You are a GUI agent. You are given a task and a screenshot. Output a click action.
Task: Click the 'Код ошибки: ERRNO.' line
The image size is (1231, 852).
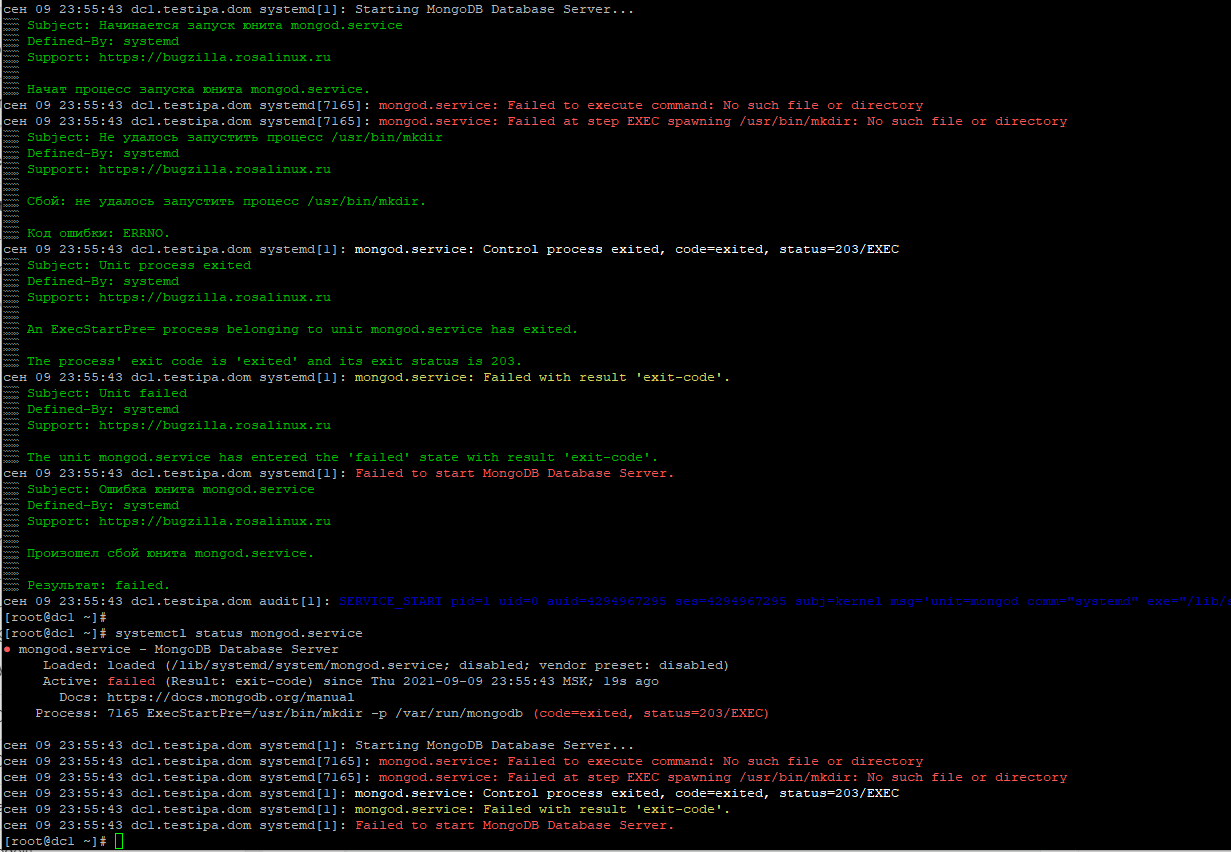tap(98, 233)
